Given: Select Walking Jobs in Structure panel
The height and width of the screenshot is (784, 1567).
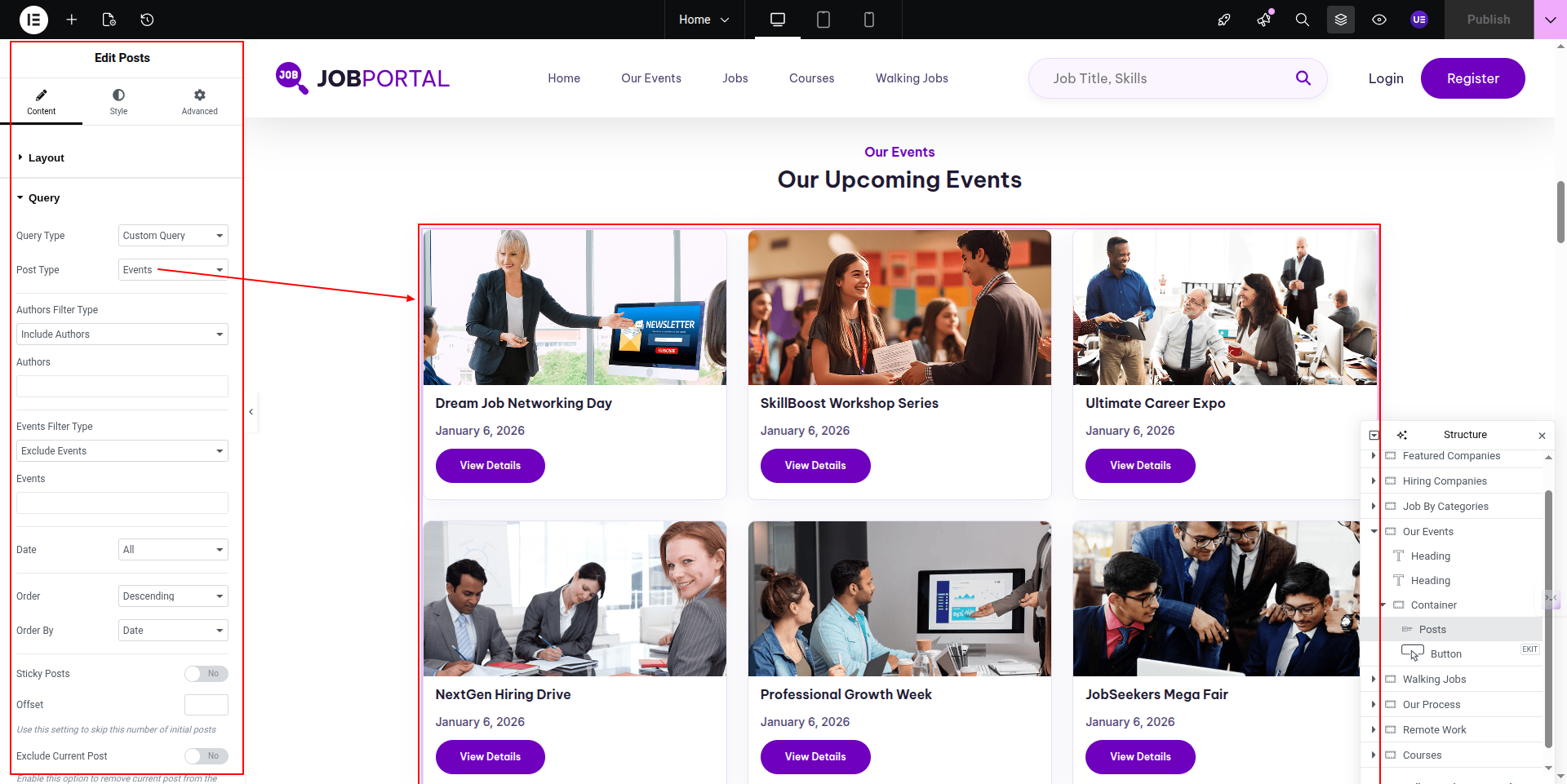Looking at the screenshot, I should click(x=1434, y=680).
